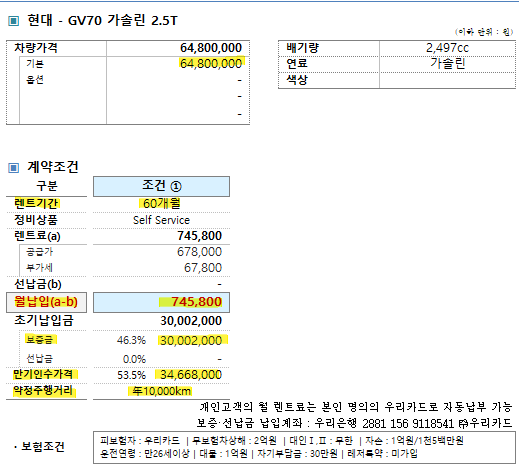520x467 pixels.
Task: Click the '선납금' label in the 0.0% row
Action: [39, 359]
